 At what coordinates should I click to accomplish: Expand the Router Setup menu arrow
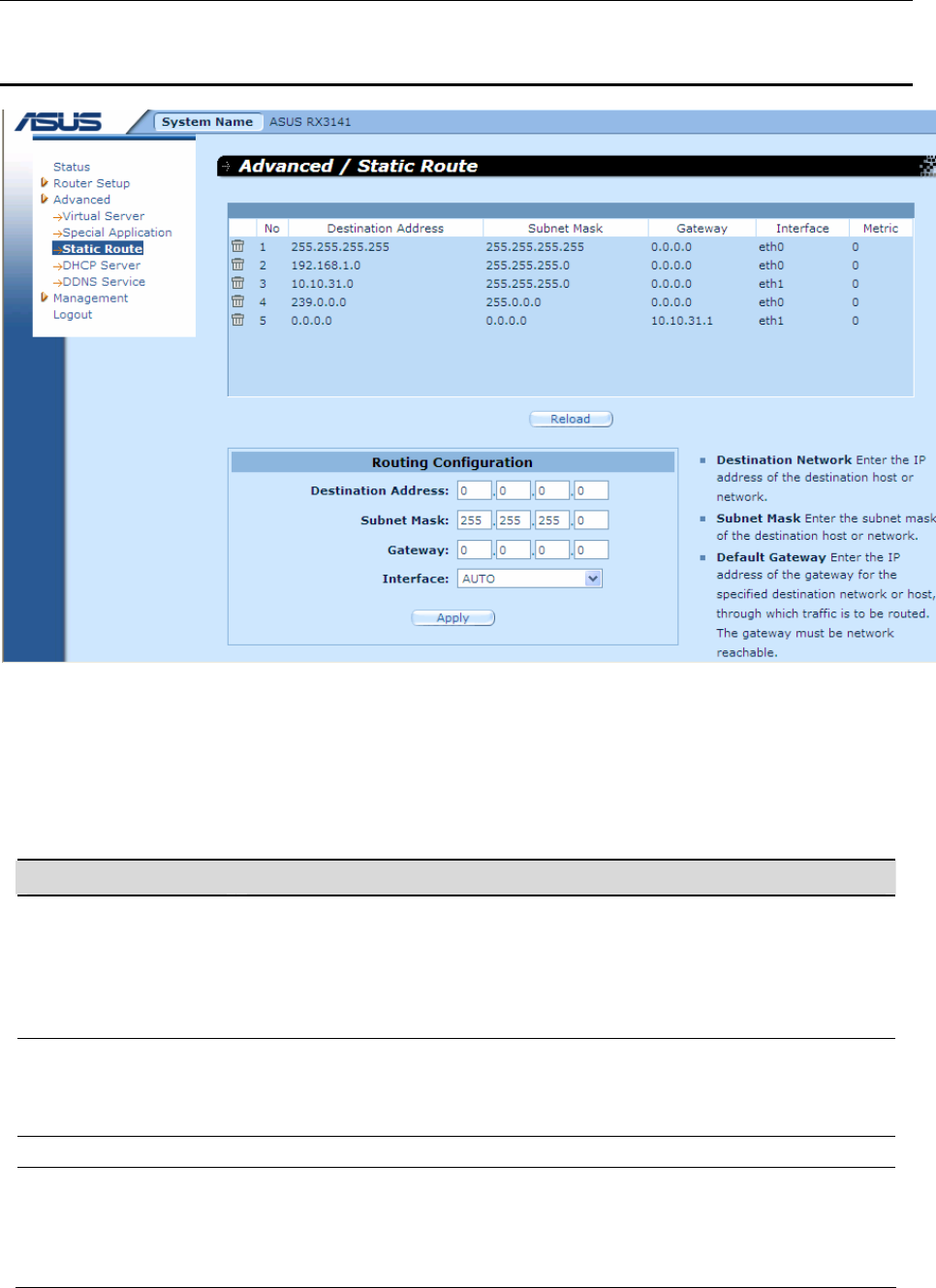click(x=45, y=182)
